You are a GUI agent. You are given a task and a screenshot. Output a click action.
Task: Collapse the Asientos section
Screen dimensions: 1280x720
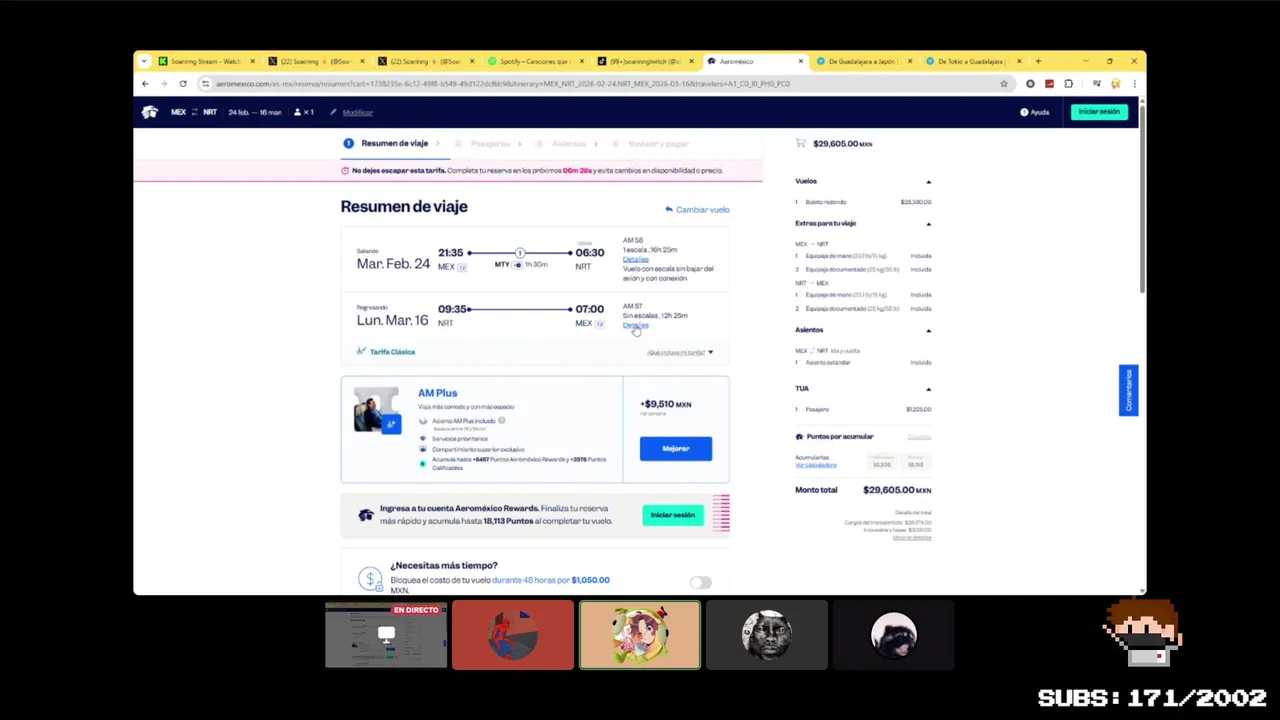point(928,331)
